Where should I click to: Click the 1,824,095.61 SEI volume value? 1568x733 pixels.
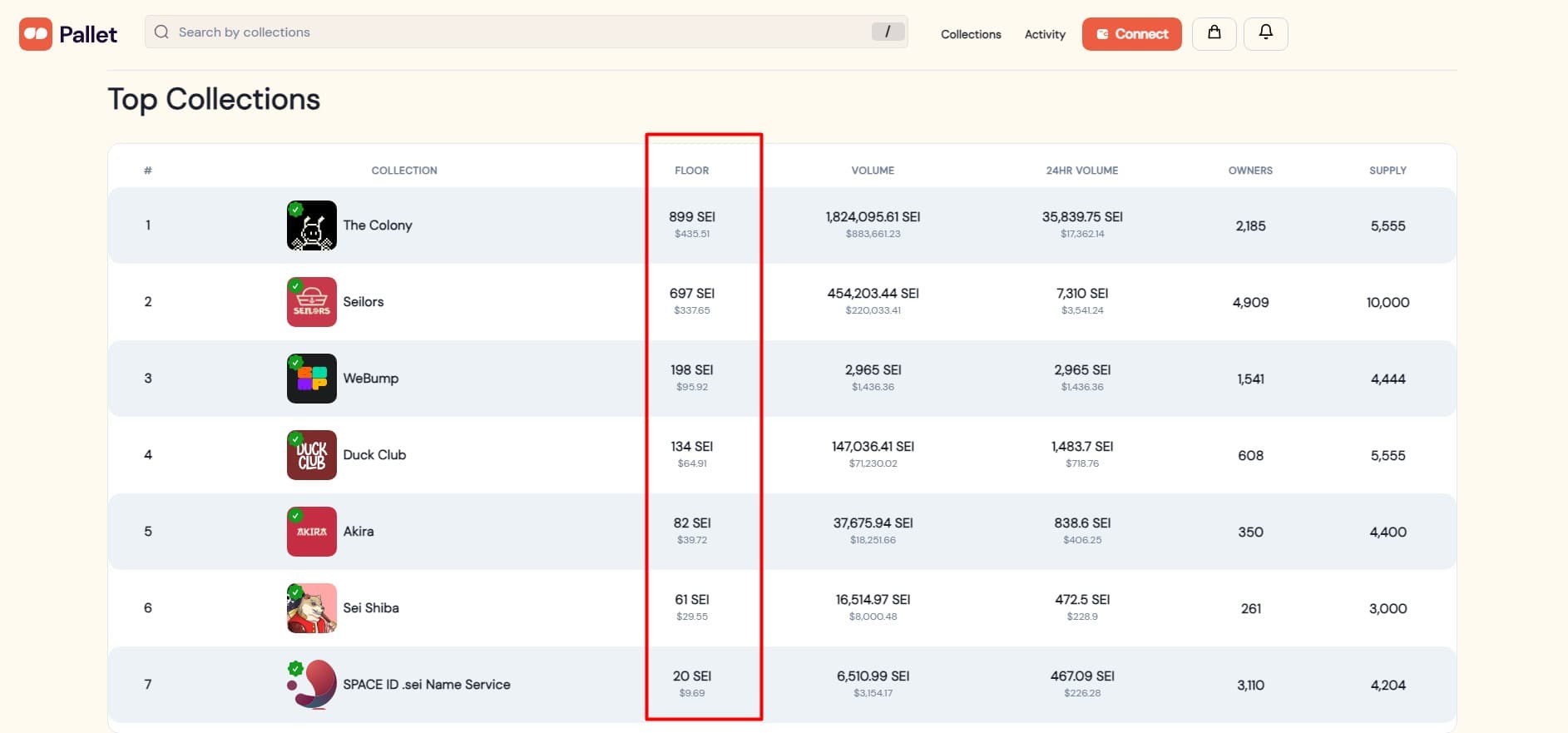coord(873,217)
